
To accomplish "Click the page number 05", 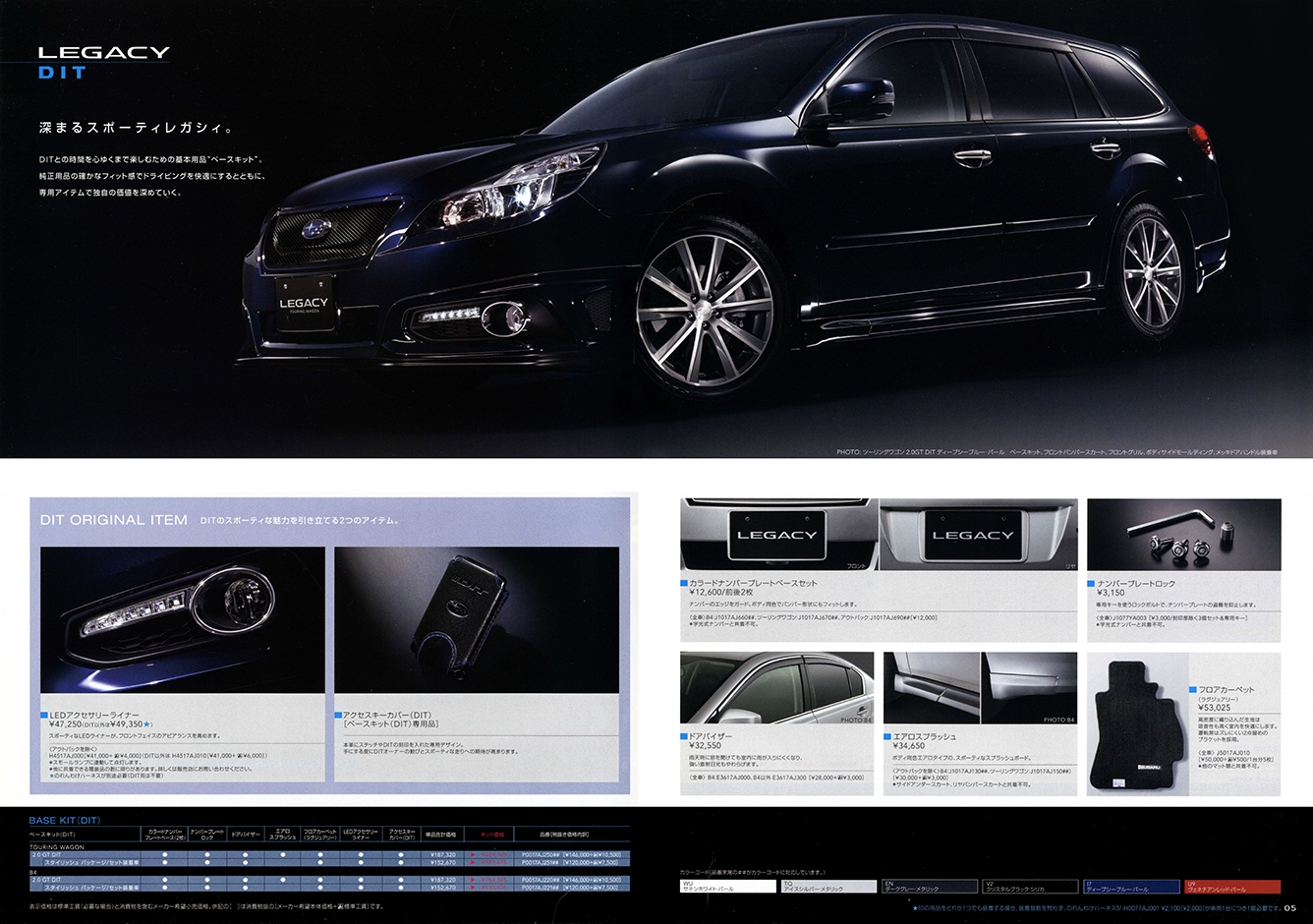I will pos(1289,908).
